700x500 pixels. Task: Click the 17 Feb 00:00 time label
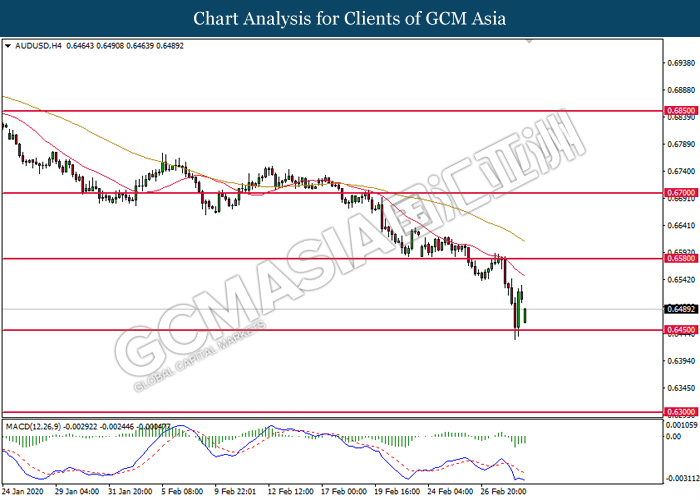click(344, 491)
